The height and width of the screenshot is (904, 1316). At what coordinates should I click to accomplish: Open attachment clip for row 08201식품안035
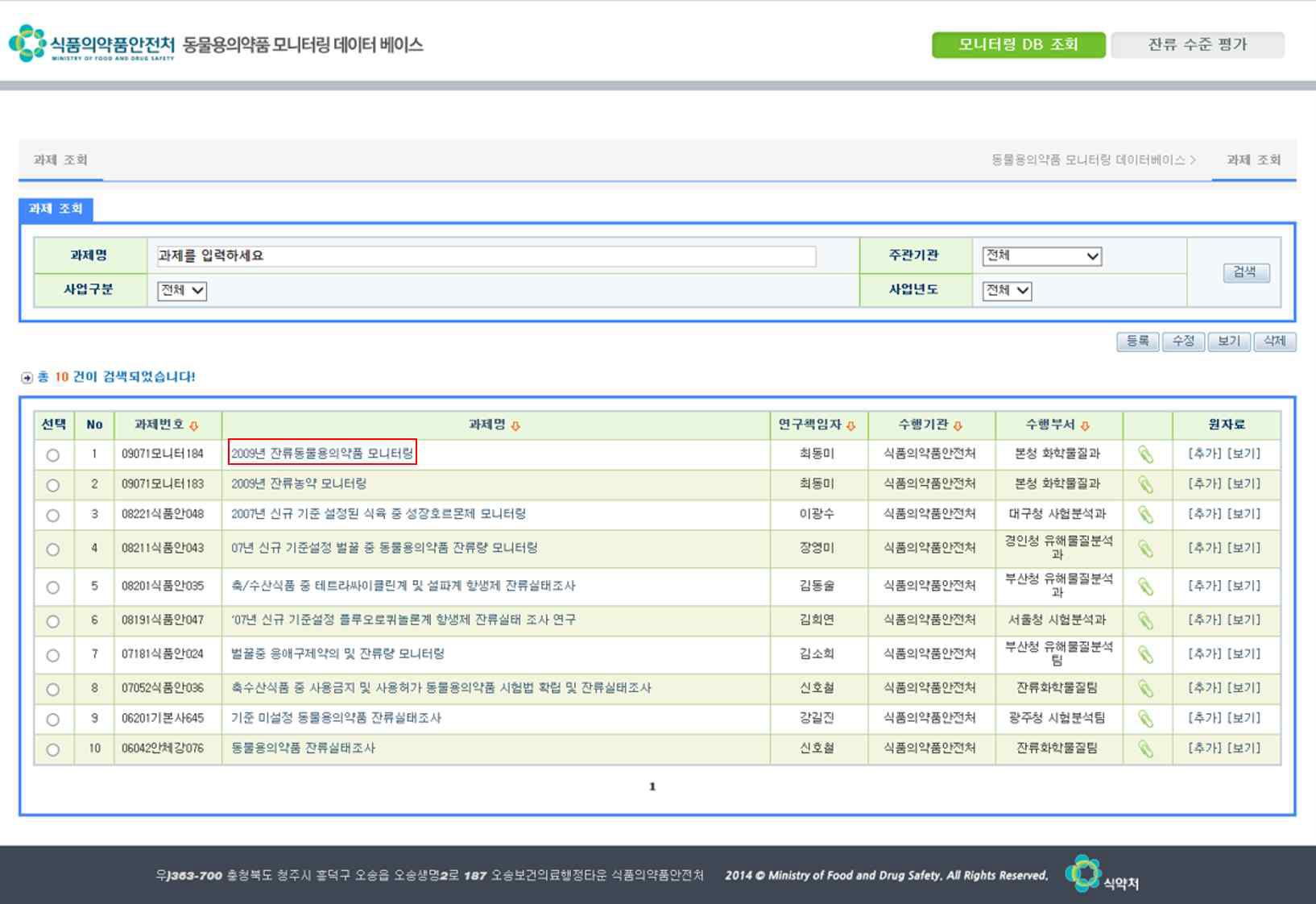(x=1145, y=587)
